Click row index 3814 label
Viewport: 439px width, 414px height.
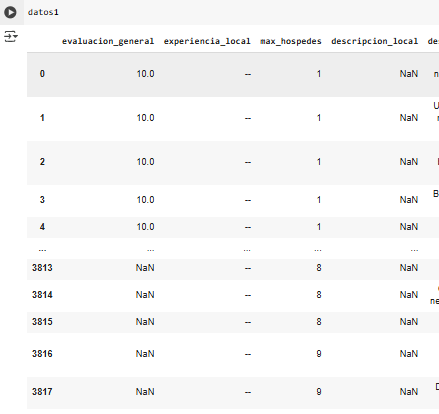42,295
